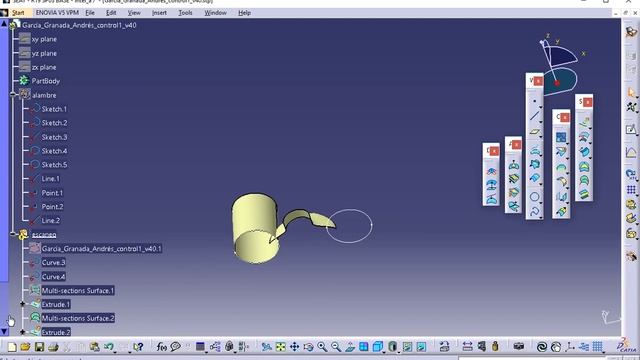The height and width of the screenshot is (360, 640).
Task: Collapse the escaneo tree node
Action: [13, 234]
